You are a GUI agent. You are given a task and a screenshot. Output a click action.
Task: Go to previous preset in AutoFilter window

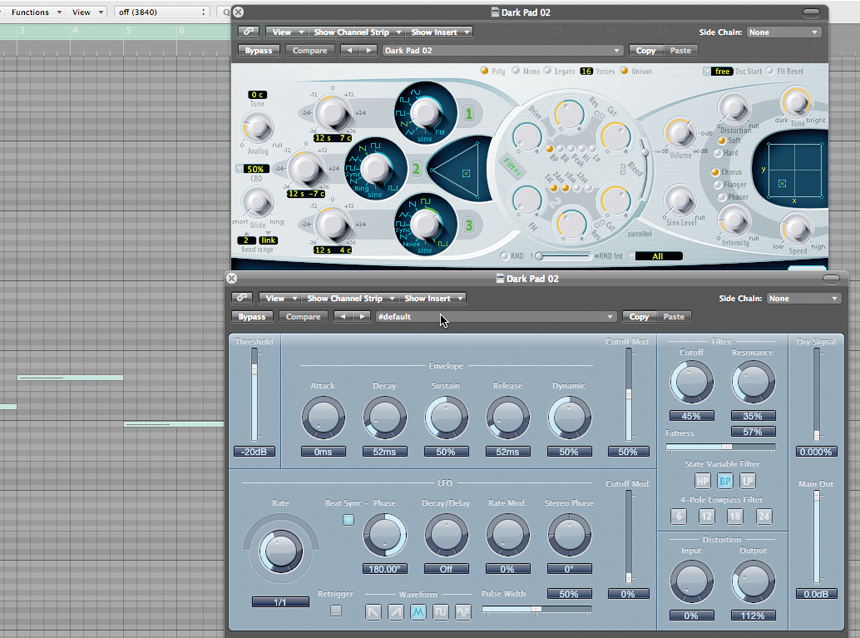[x=343, y=317]
